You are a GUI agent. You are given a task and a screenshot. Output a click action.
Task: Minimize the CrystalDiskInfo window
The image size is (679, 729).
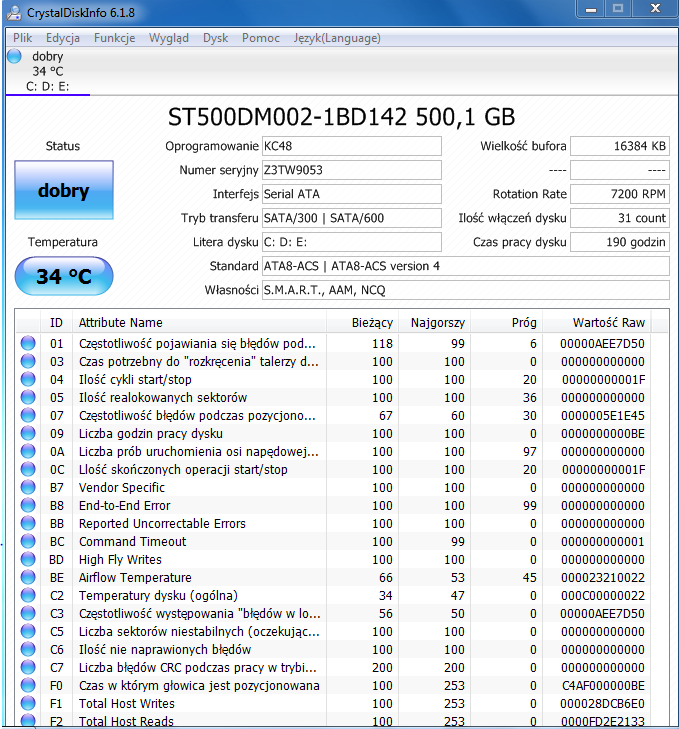pos(591,9)
